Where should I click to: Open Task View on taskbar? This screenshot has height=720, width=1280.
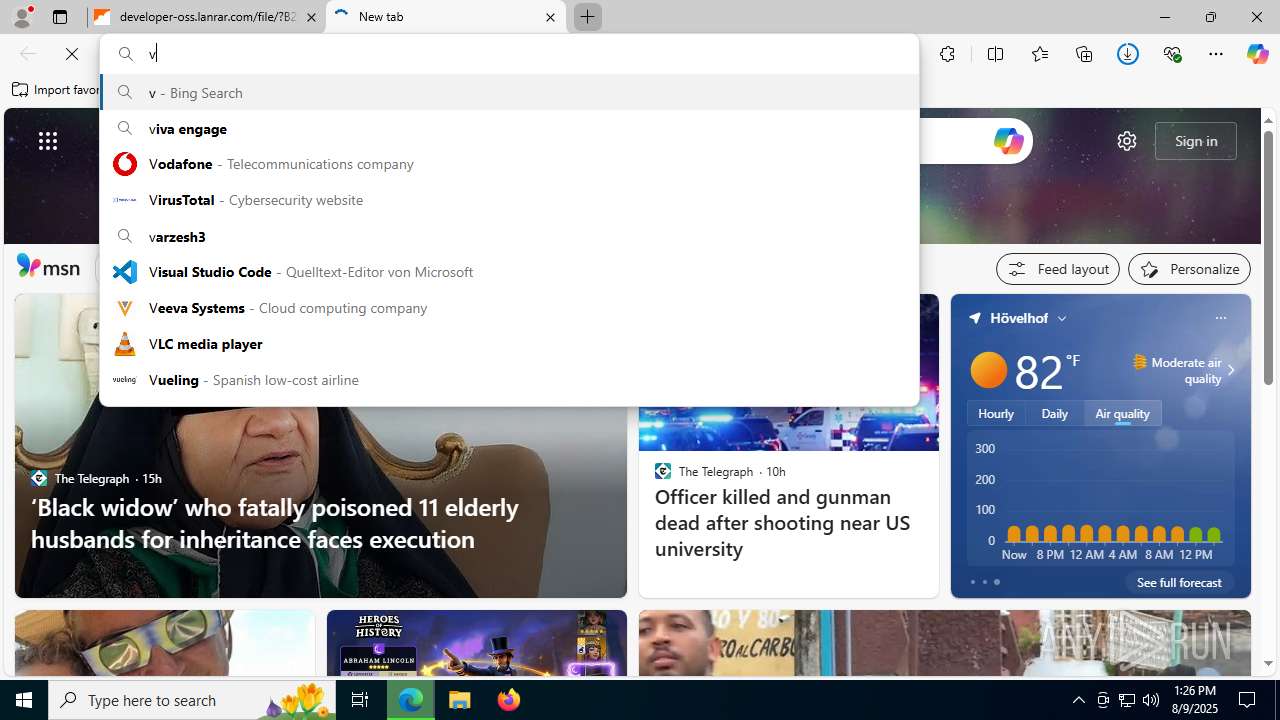coord(360,700)
